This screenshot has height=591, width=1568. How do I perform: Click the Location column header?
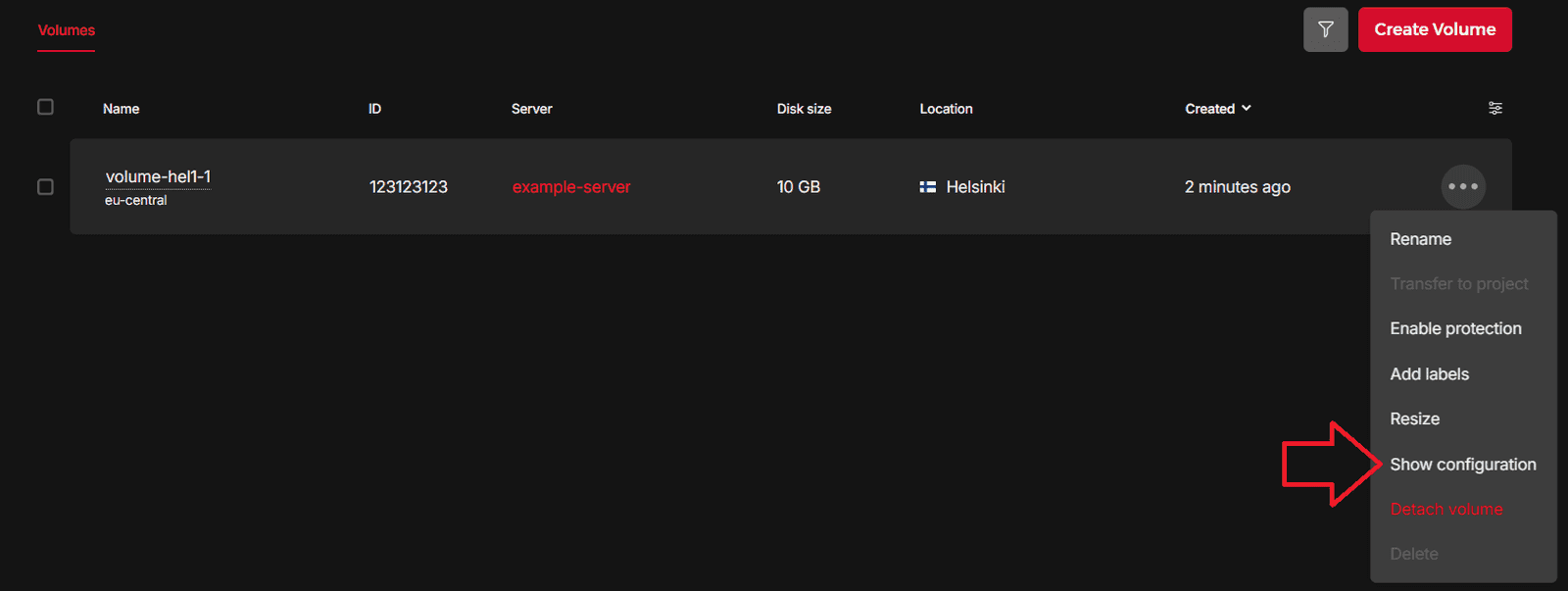[946, 109]
